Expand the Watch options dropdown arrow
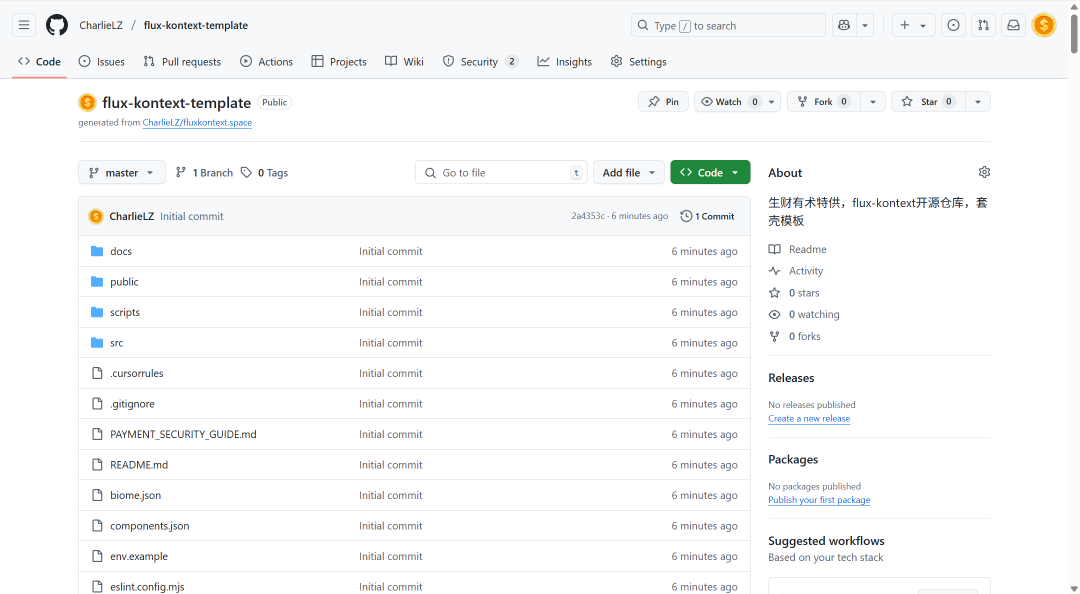This screenshot has height=594, width=1080. click(x=772, y=101)
